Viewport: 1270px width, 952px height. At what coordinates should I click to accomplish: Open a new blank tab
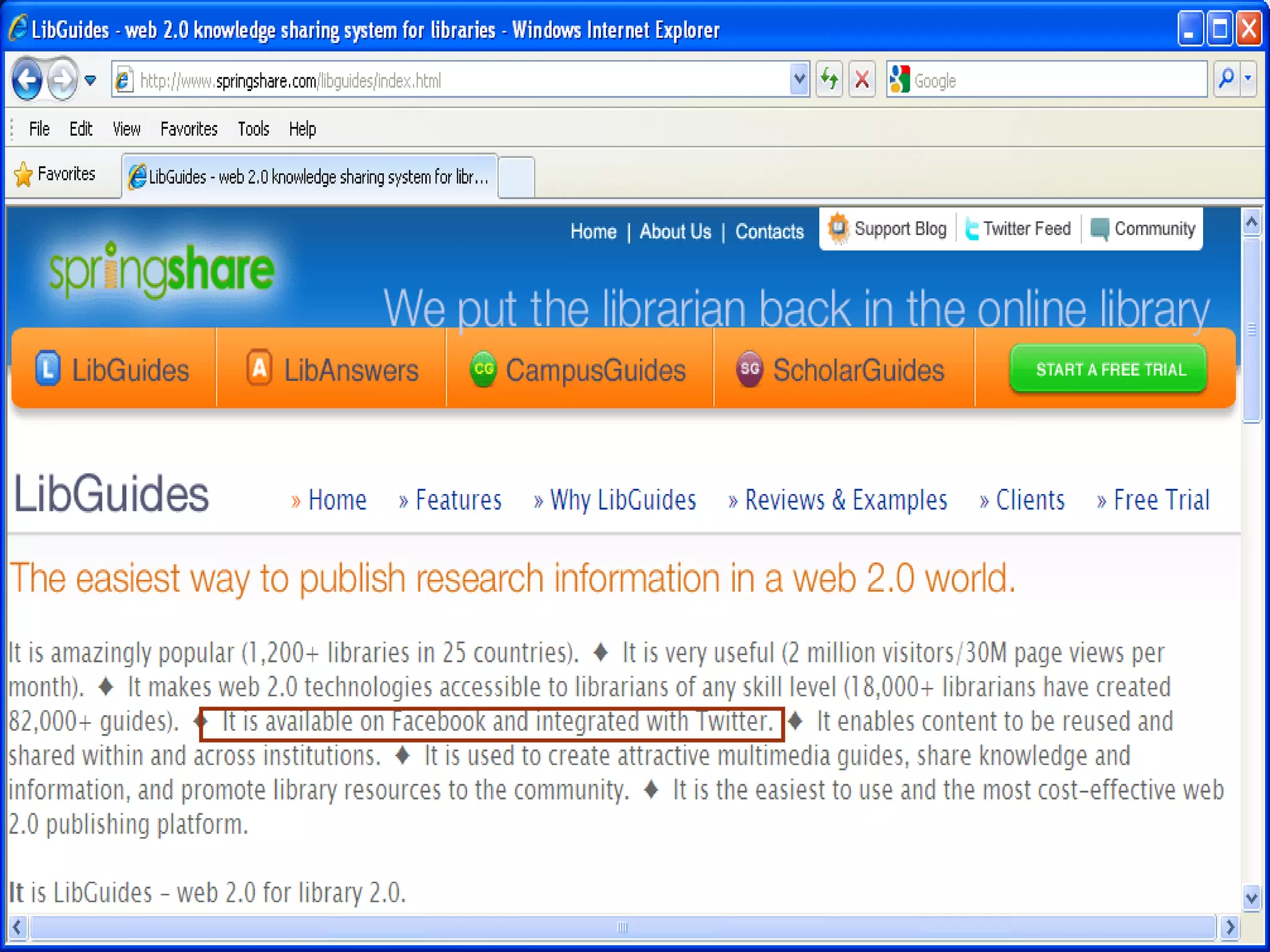pyautogui.click(x=516, y=177)
